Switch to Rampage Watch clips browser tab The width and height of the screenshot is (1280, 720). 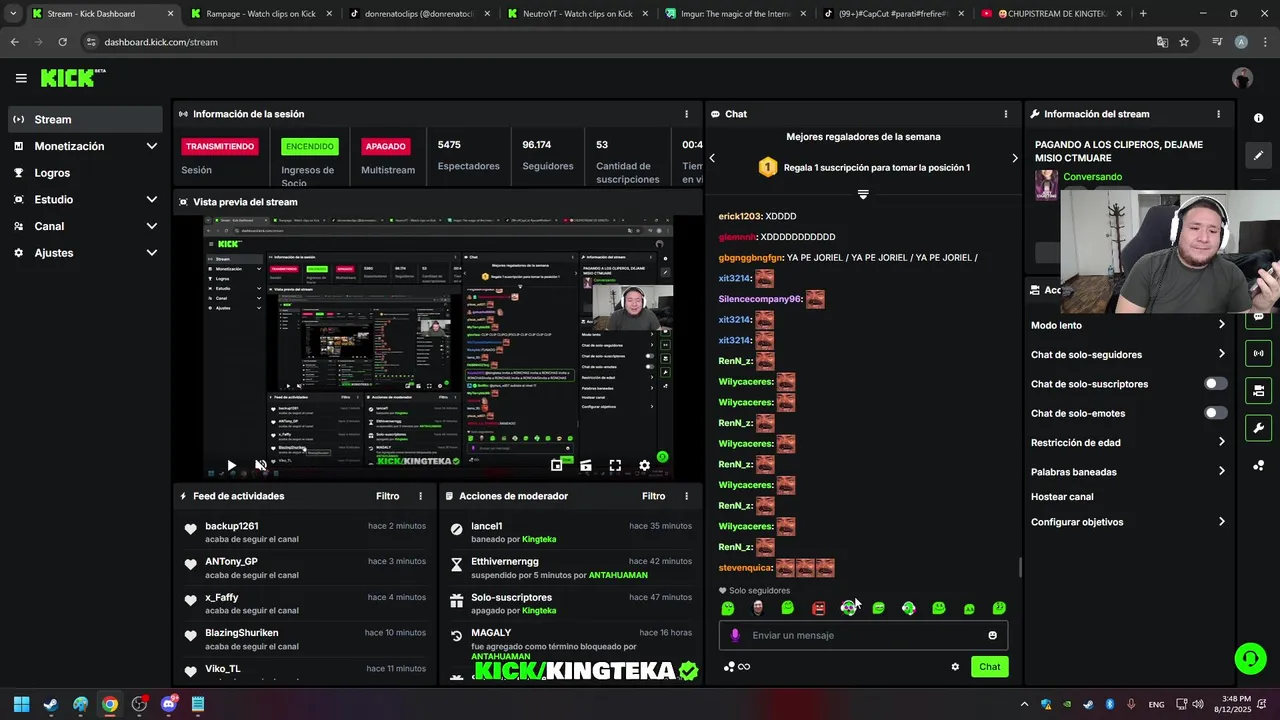coord(260,14)
